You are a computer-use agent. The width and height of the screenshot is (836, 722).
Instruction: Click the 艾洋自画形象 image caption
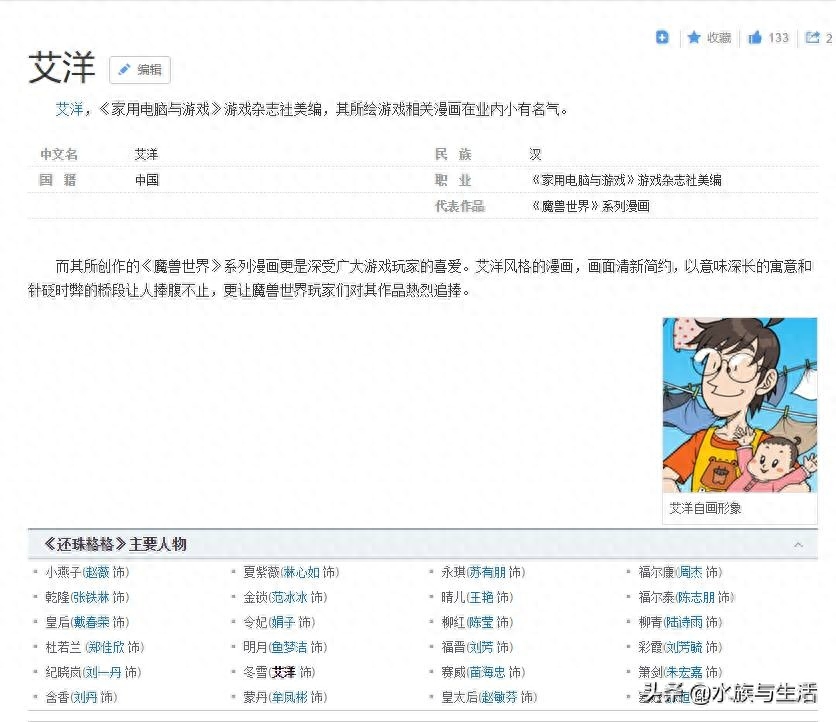tap(705, 508)
